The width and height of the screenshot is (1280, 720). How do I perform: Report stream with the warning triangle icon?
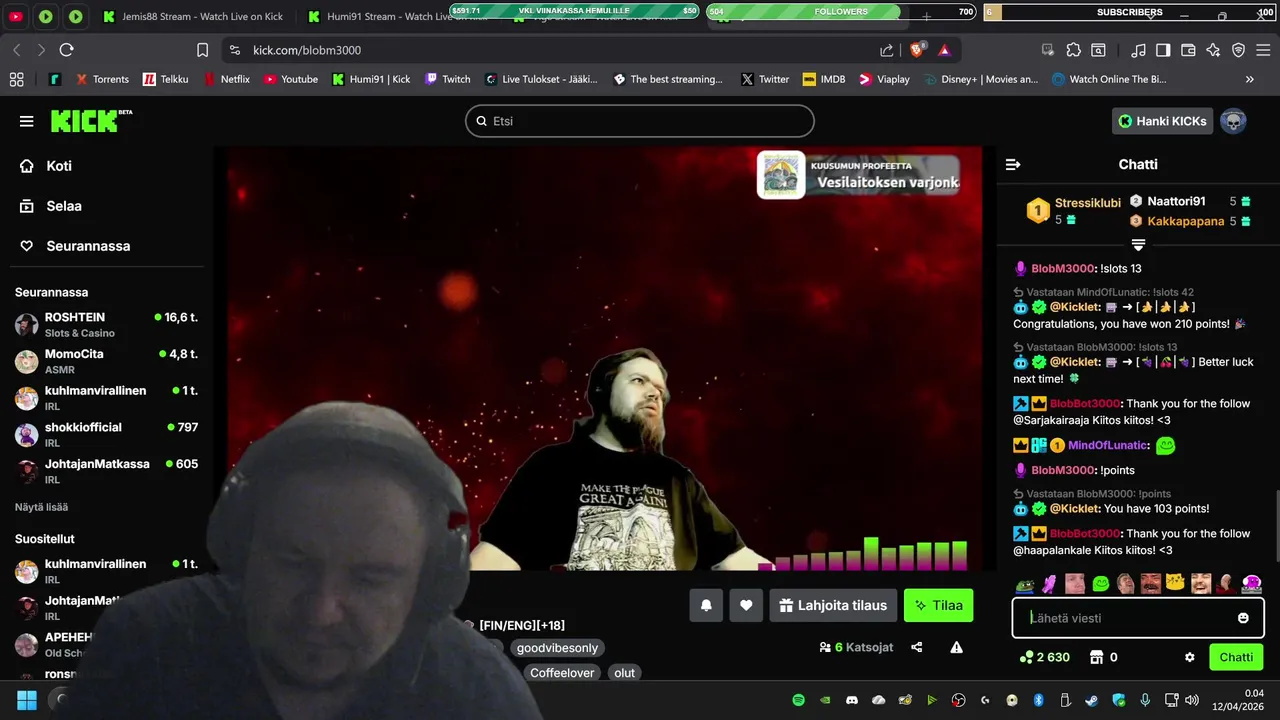tap(956, 647)
